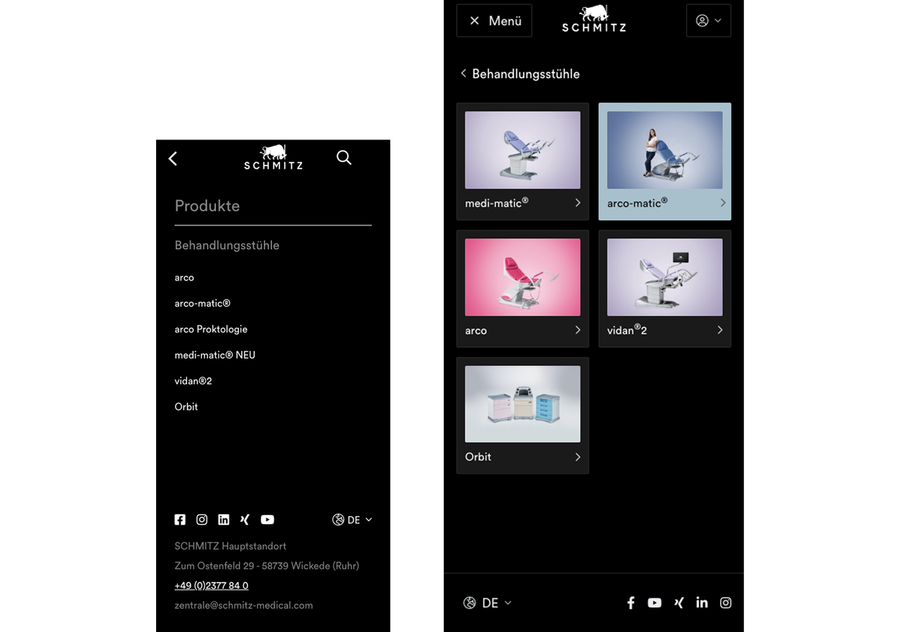The width and height of the screenshot is (900, 632).
Task: Select arco-matic® in the left menu list
Action: tap(202, 303)
